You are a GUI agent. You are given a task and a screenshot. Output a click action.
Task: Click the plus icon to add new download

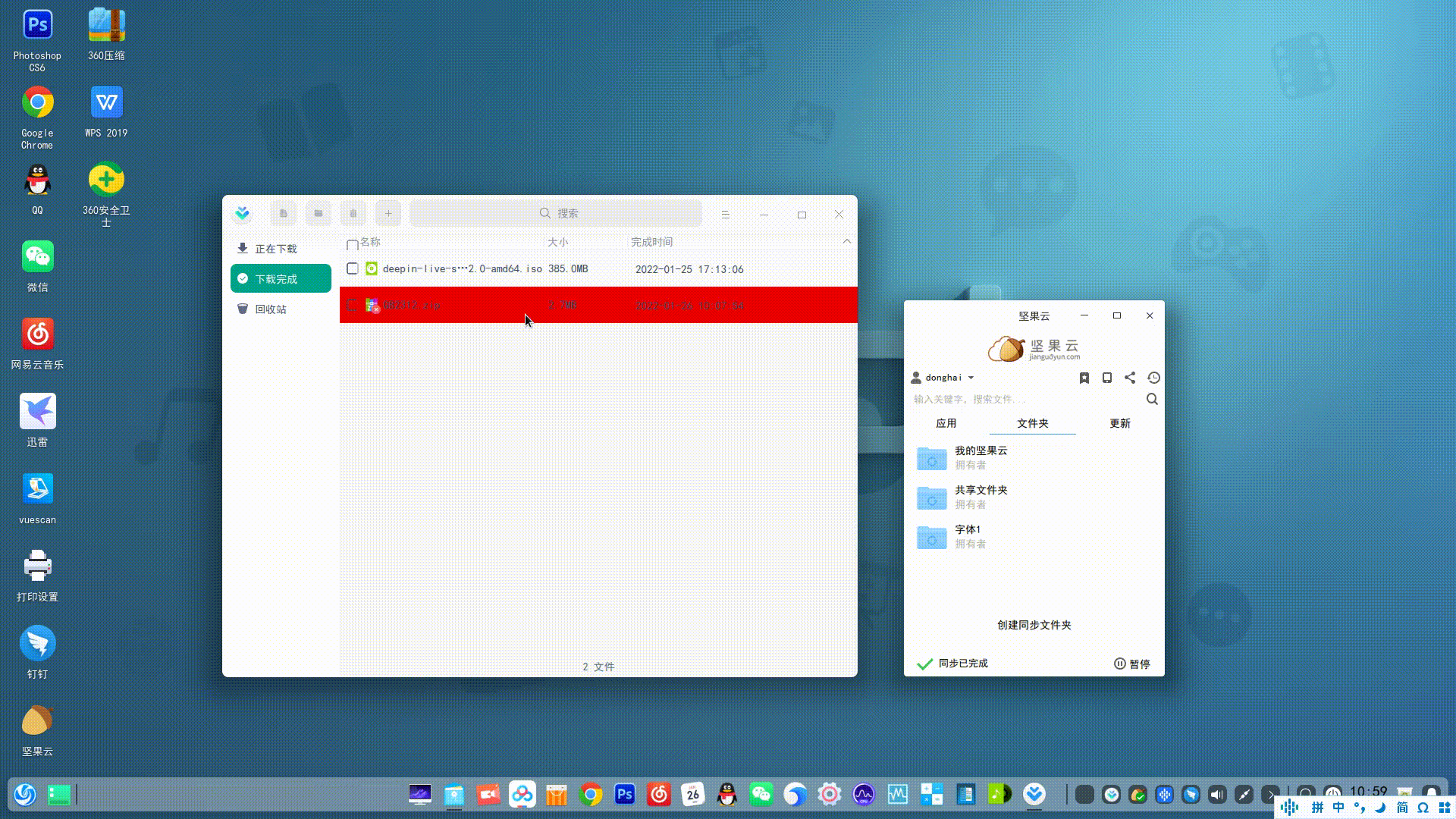(x=388, y=213)
